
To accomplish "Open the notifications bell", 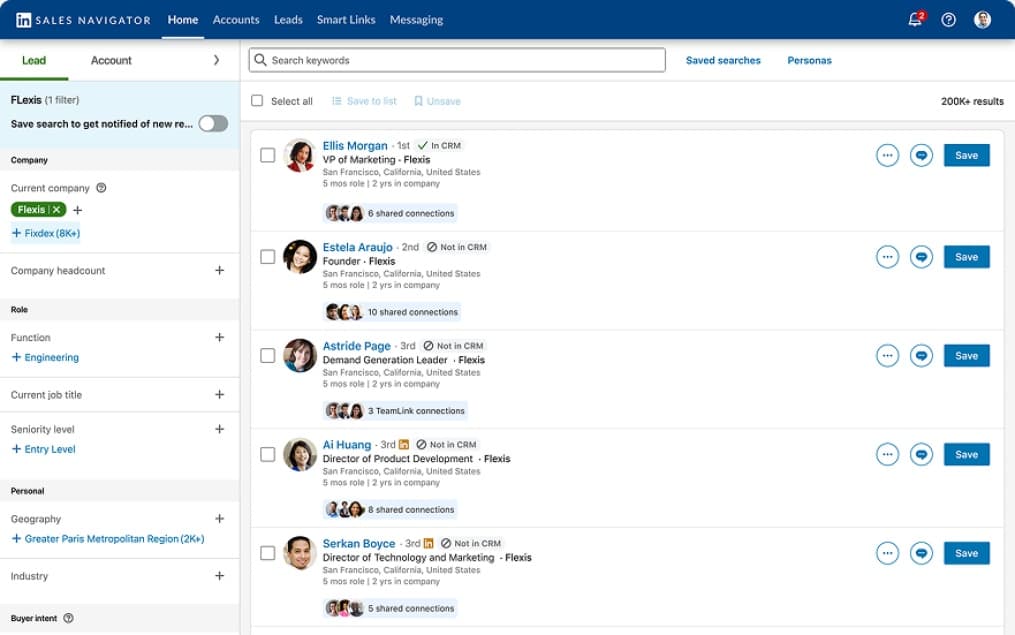I will [913, 19].
